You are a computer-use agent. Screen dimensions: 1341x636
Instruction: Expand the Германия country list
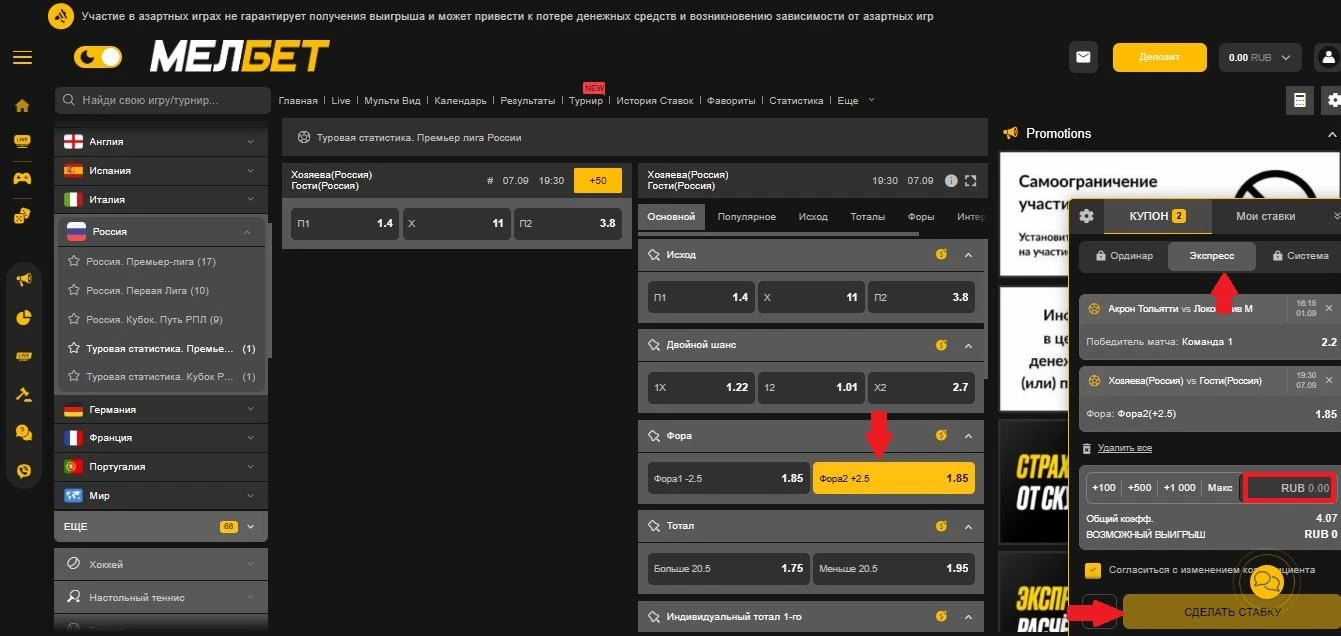(x=161, y=410)
